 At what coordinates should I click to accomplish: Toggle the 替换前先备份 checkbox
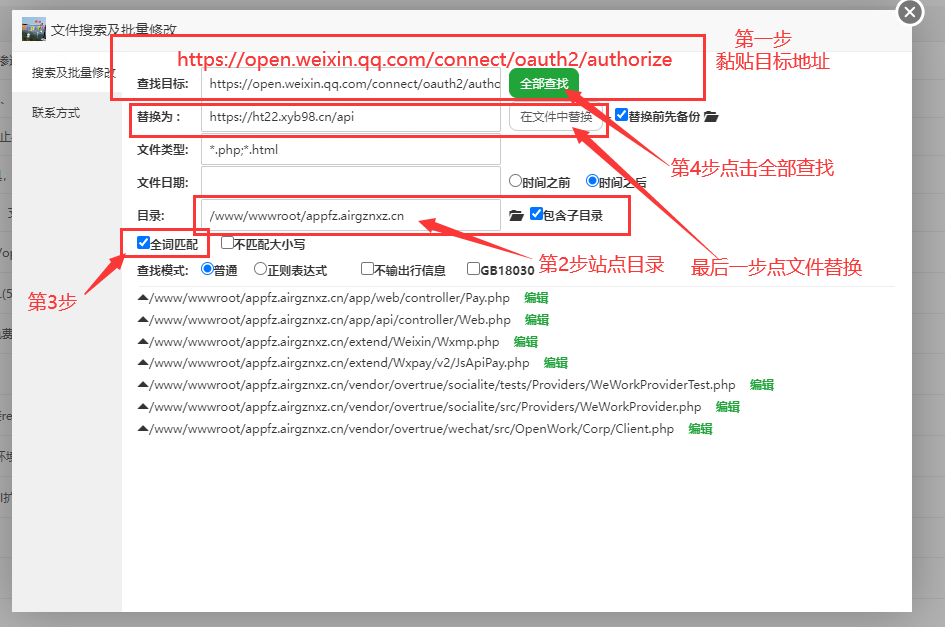click(x=621, y=115)
